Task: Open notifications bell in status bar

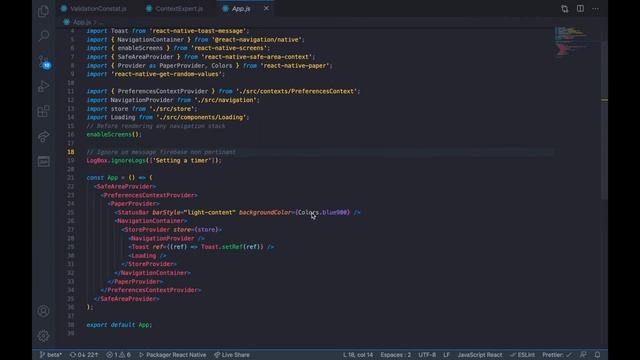Action: point(597,355)
